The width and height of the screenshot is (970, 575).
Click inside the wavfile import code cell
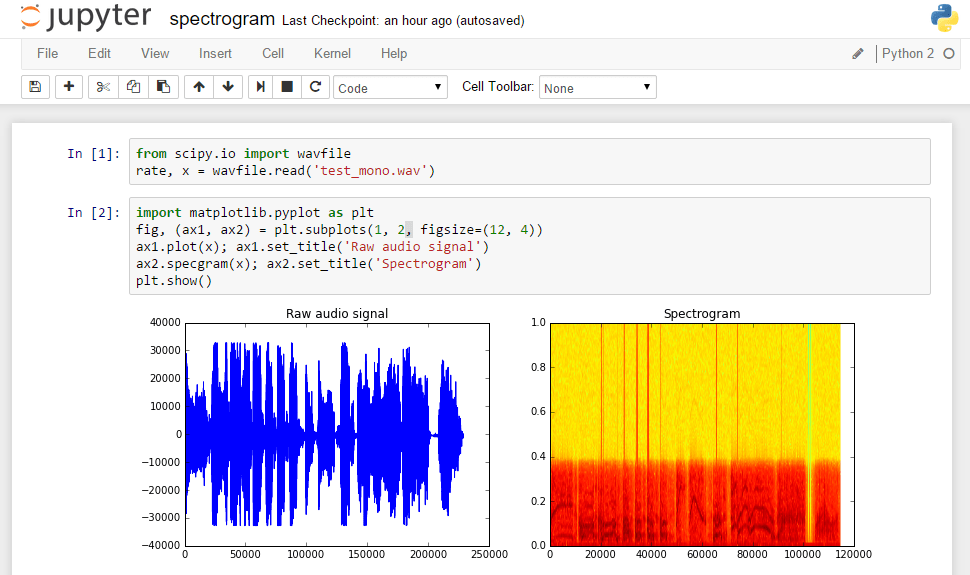click(530, 162)
